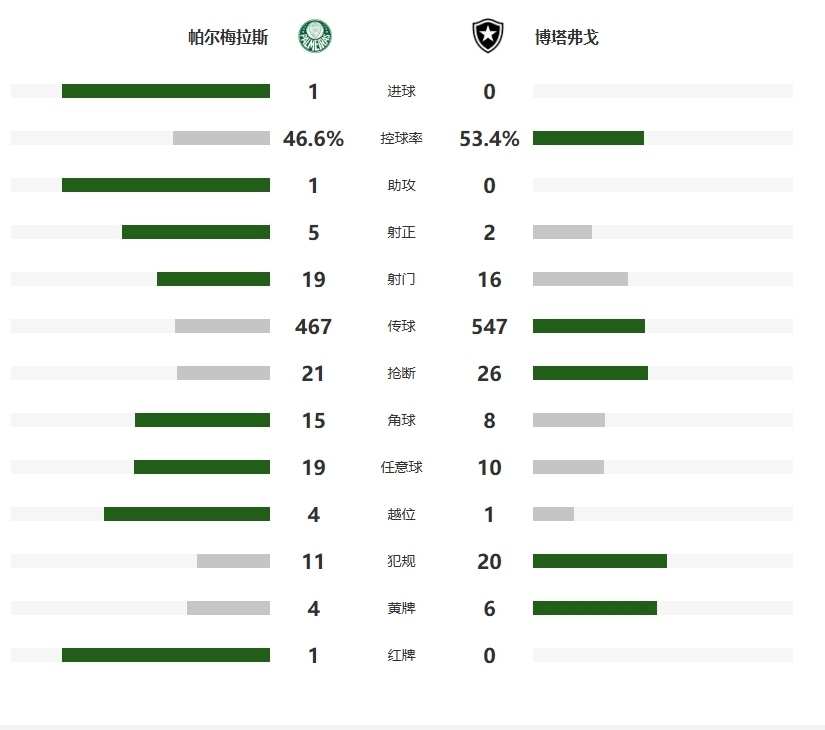Select the 控球率 stat label
825x730 pixels.
tap(401, 138)
